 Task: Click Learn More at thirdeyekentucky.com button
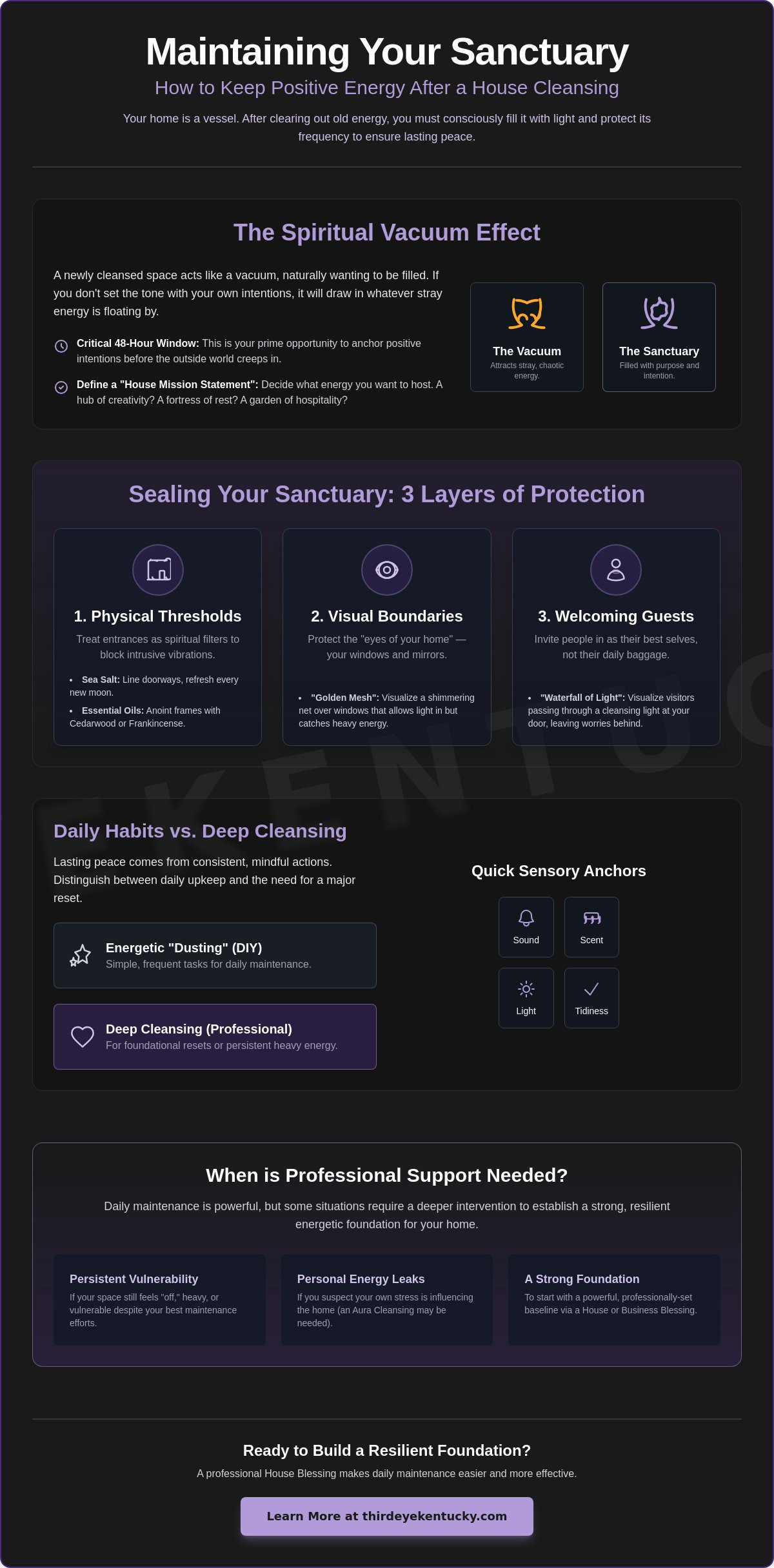[387, 1516]
